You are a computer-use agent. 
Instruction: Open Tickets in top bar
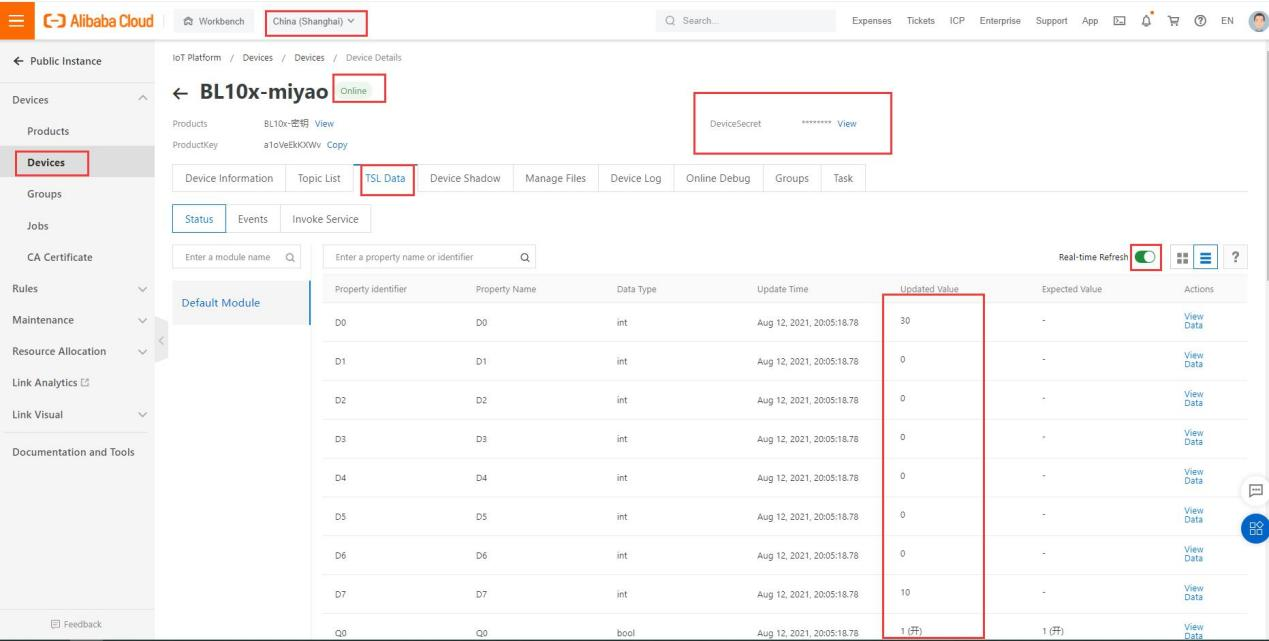point(921,21)
